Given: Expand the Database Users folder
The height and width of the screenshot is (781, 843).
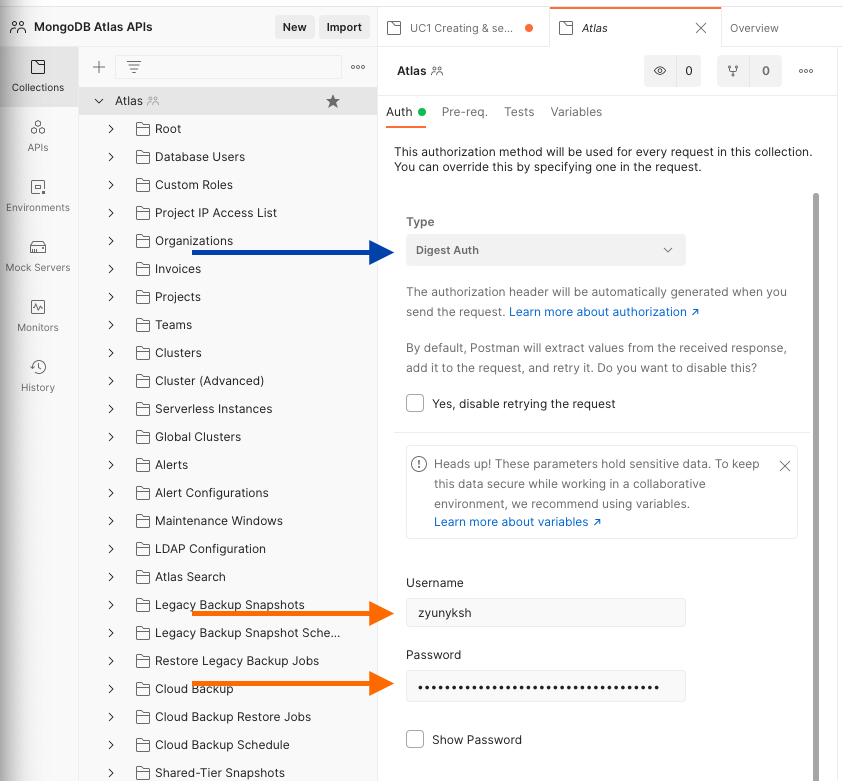Looking at the screenshot, I should pos(111,157).
